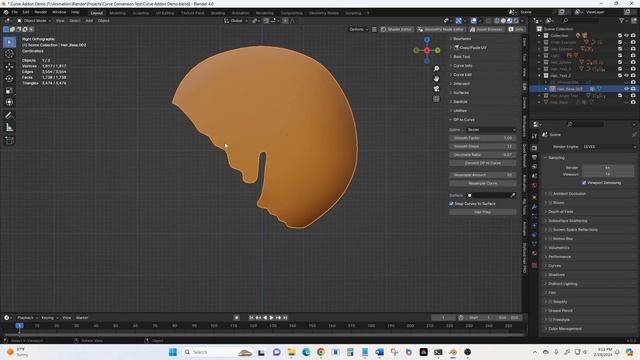
Task: Click the Windows Start button
Action: click(x=173, y=352)
